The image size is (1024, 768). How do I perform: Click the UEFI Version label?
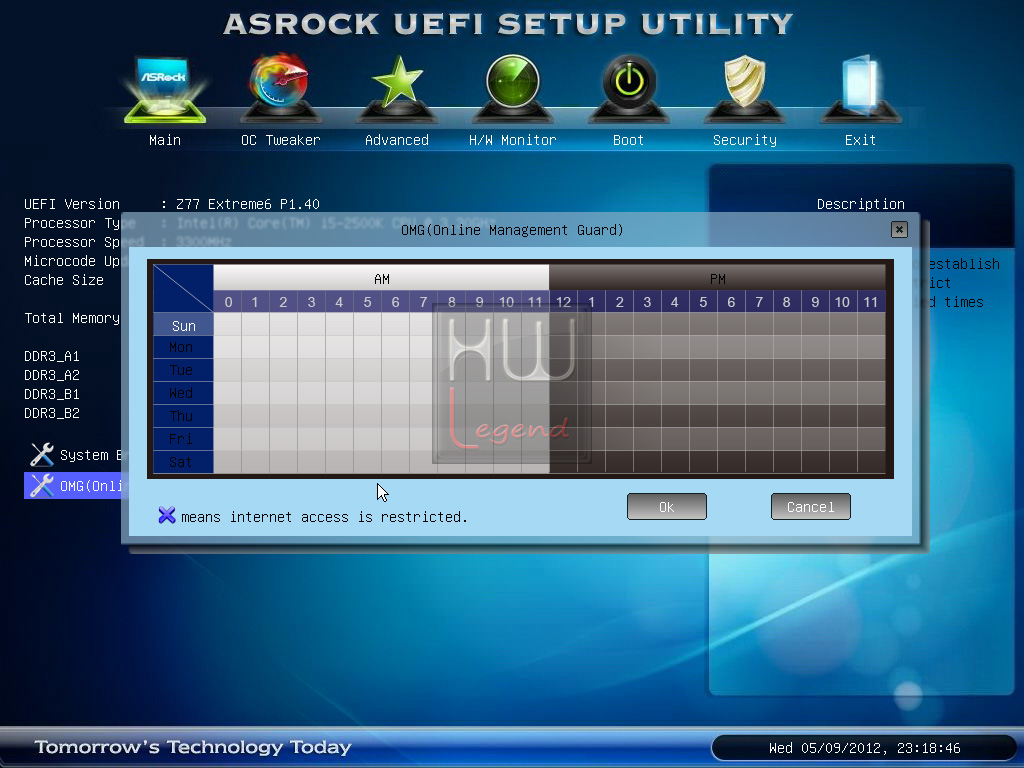click(x=72, y=204)
